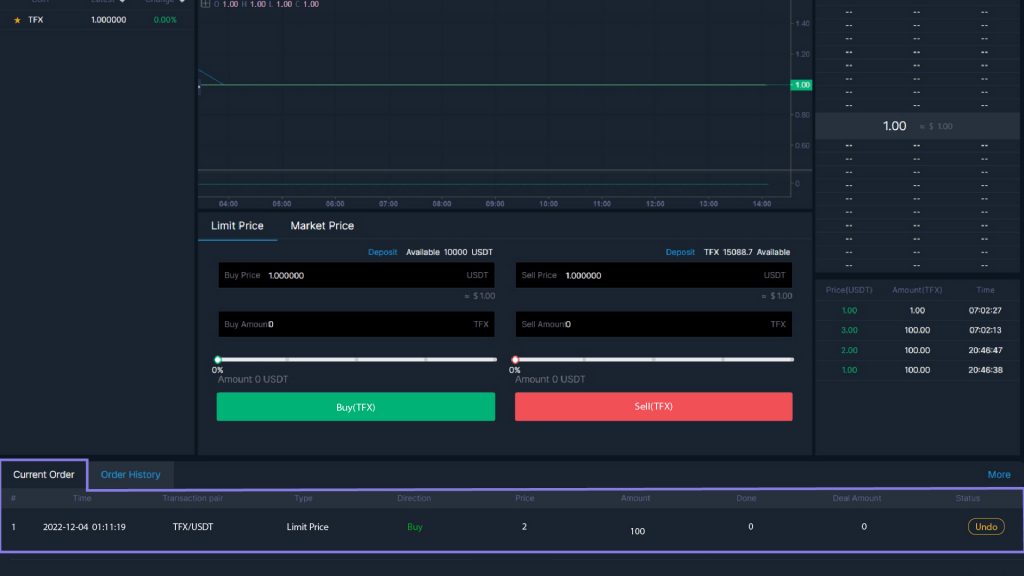Click the green 1.00 price tag on chart
1024x576 pixels.
click(x=801, y=85)
